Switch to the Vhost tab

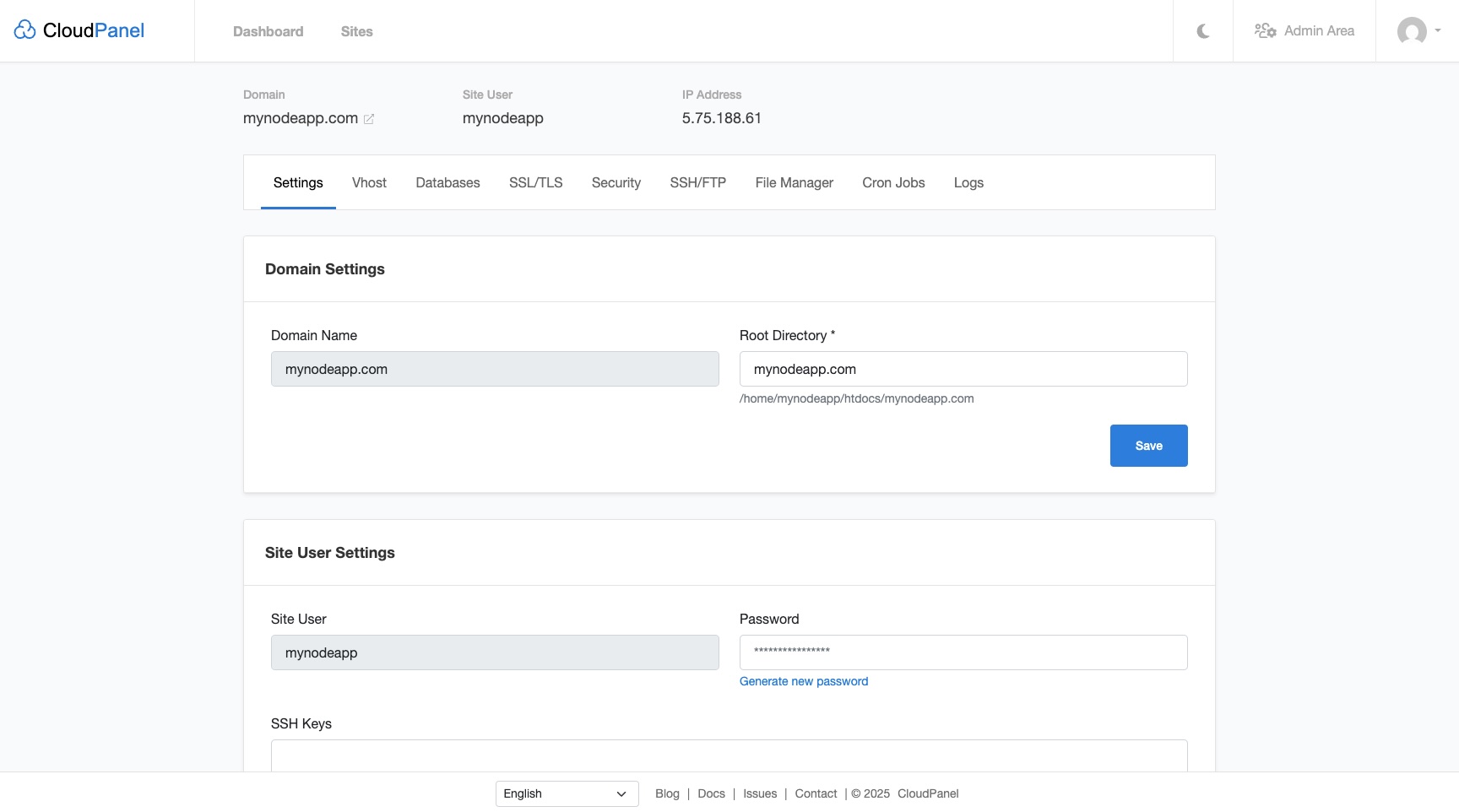[369, 183]
